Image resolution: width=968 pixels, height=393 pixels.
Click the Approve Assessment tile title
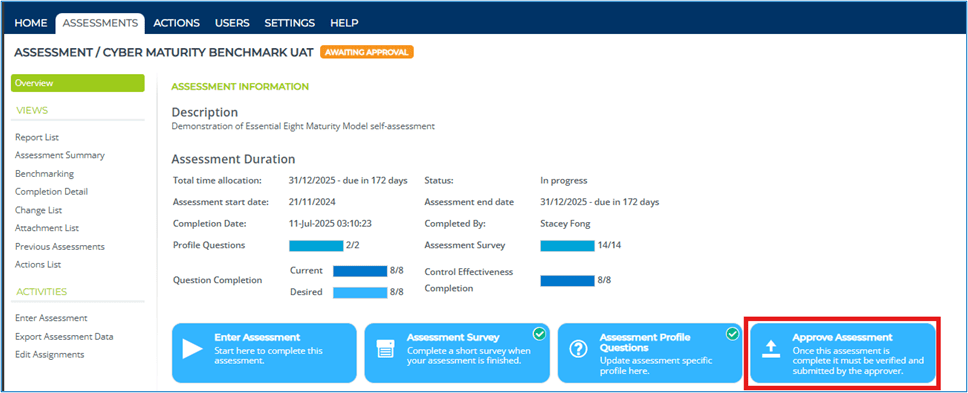coord(843,337)
